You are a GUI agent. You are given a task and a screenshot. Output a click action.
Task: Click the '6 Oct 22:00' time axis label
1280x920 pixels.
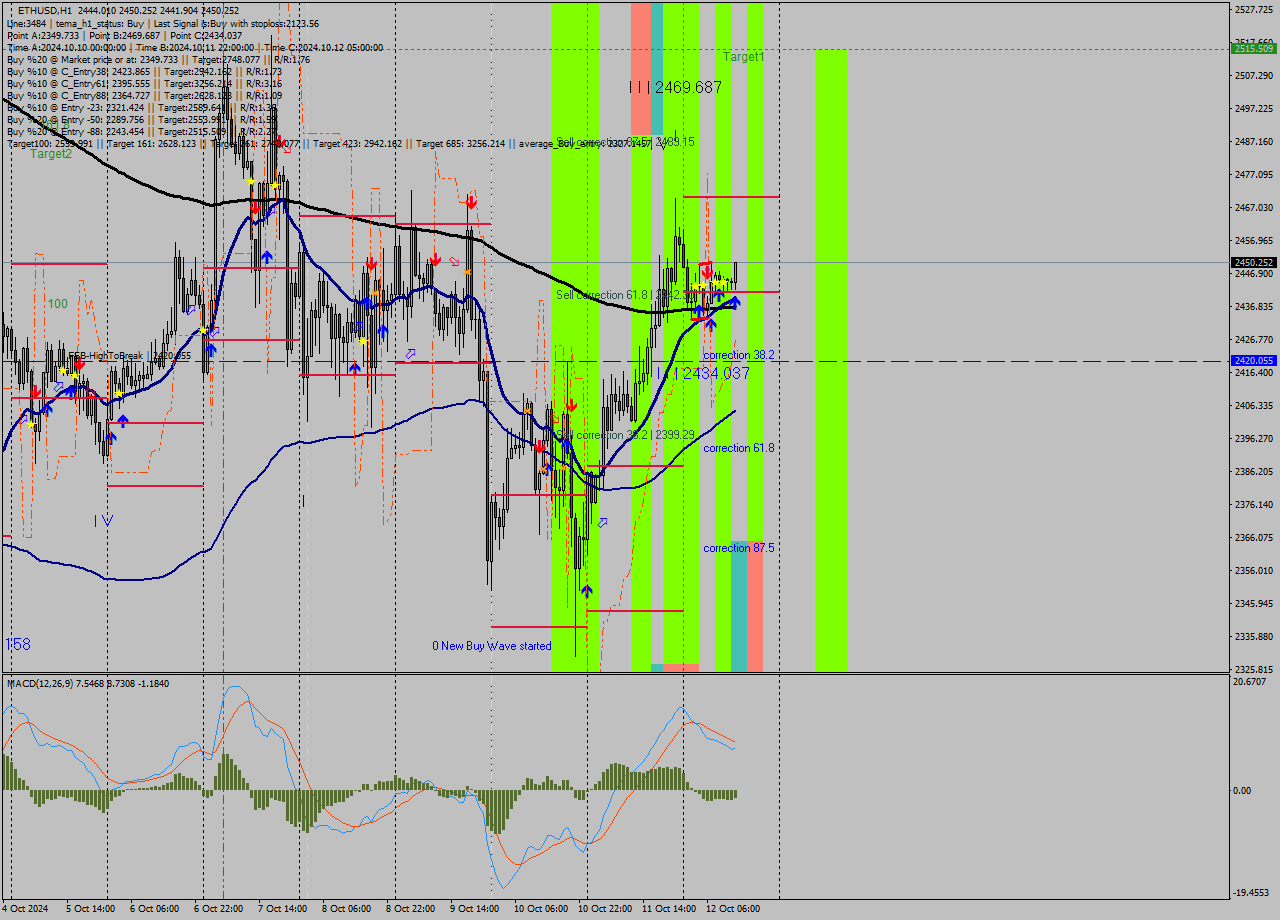[217, 909]
